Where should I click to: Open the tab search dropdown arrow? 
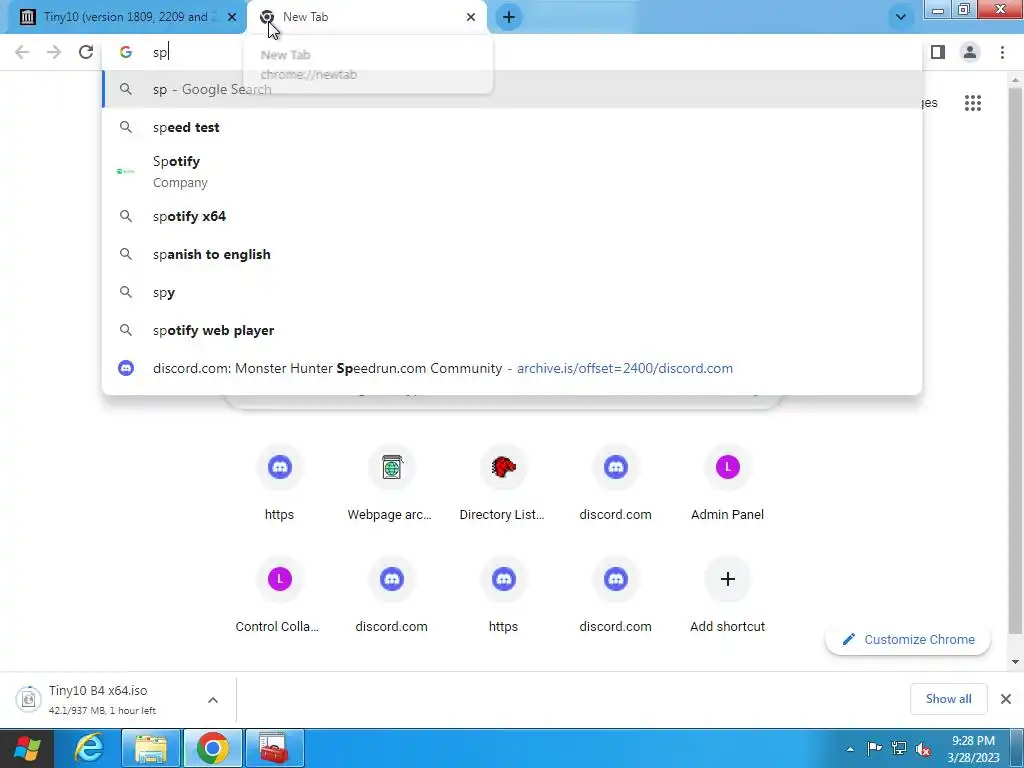point(901,17)
